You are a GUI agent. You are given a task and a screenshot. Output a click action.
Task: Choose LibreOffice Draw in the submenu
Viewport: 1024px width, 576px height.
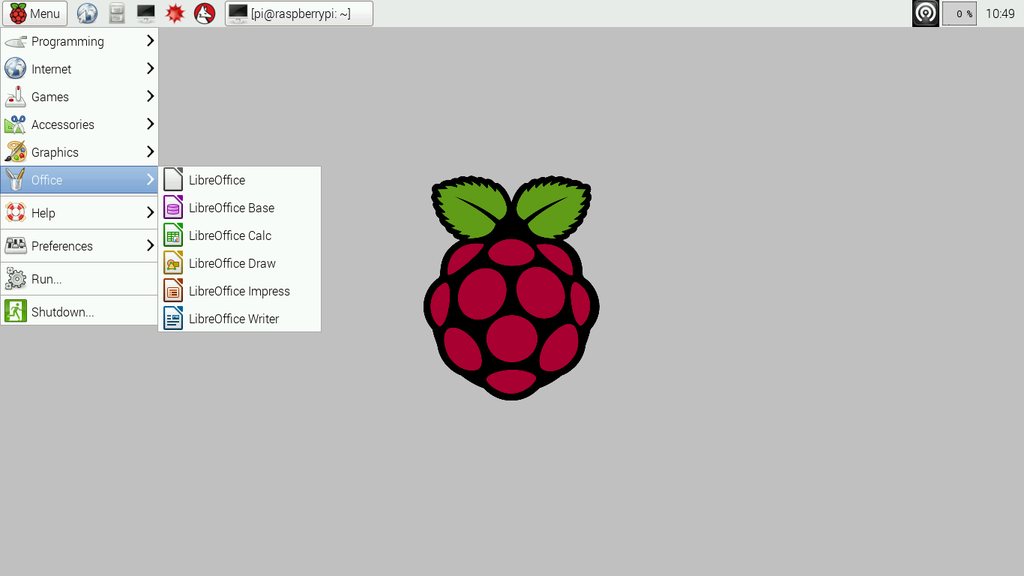click(232, 264)
